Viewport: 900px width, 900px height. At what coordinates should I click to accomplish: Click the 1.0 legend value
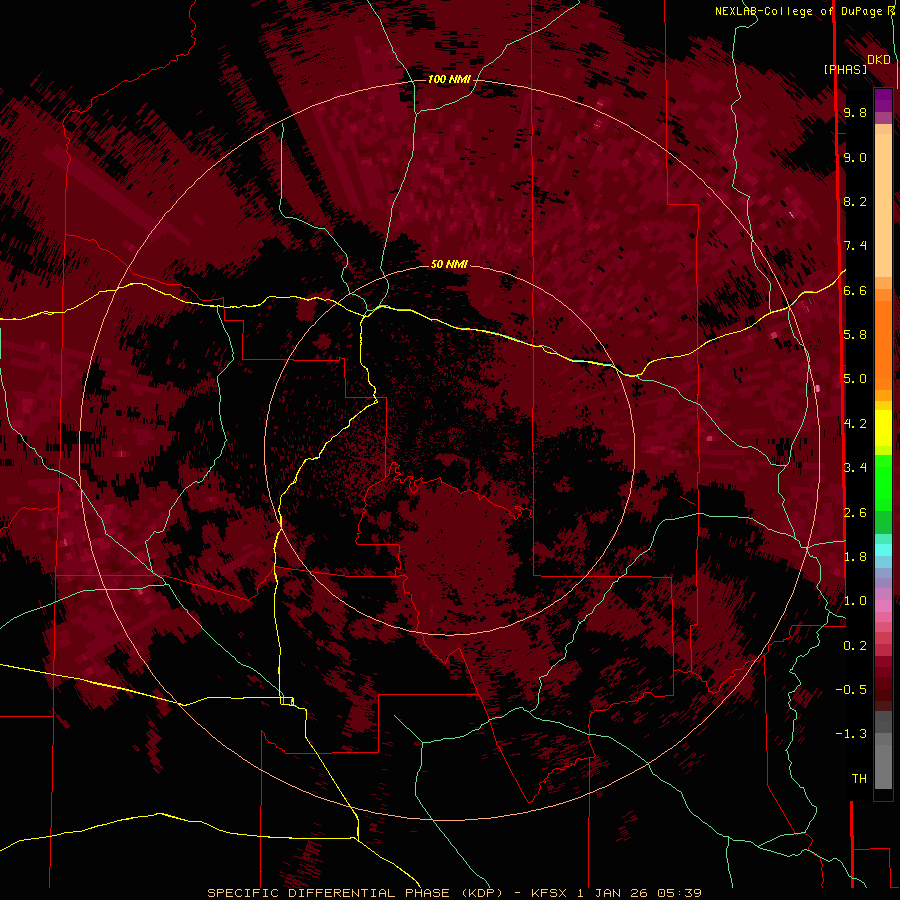(855, 601)
